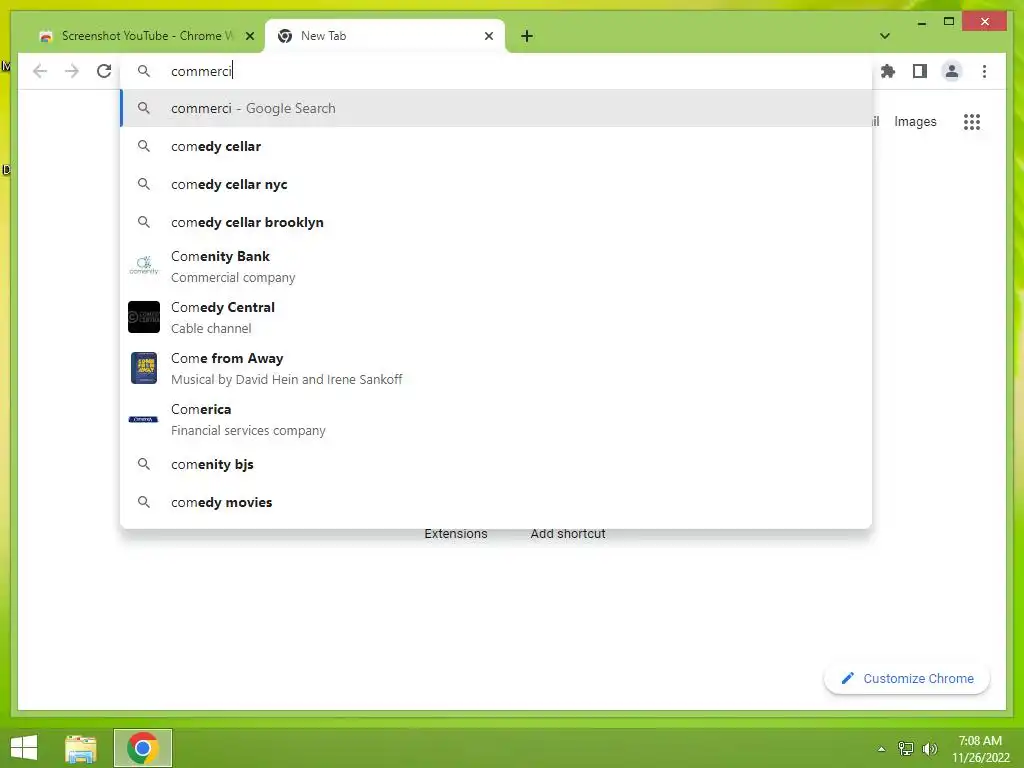Viewport: 1024px width, 768px height.
Task: Choose comedy cellar brooklyn suggestion
Action: tap(496, 222)
